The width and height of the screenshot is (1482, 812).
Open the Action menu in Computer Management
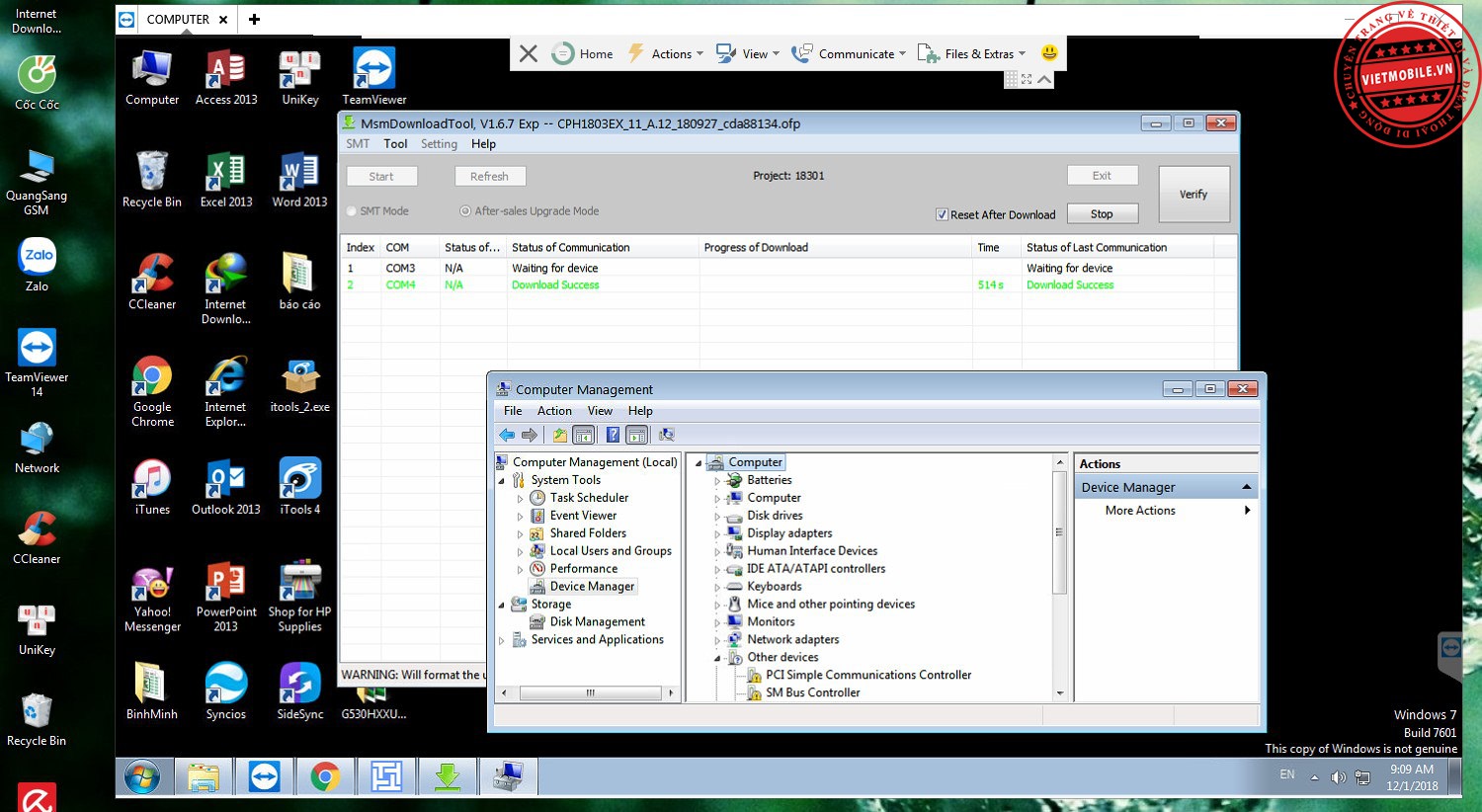pyautogui.click(x=554, y=411)
